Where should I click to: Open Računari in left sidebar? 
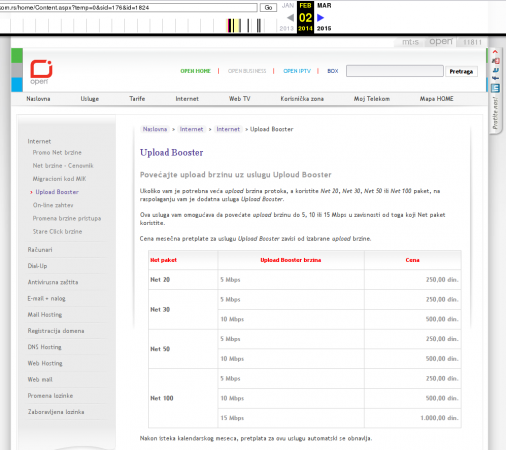coord(40,250)
